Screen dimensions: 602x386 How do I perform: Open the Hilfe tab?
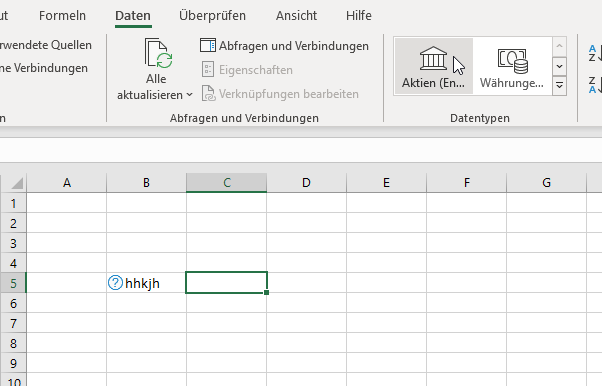tap(359, 16)
